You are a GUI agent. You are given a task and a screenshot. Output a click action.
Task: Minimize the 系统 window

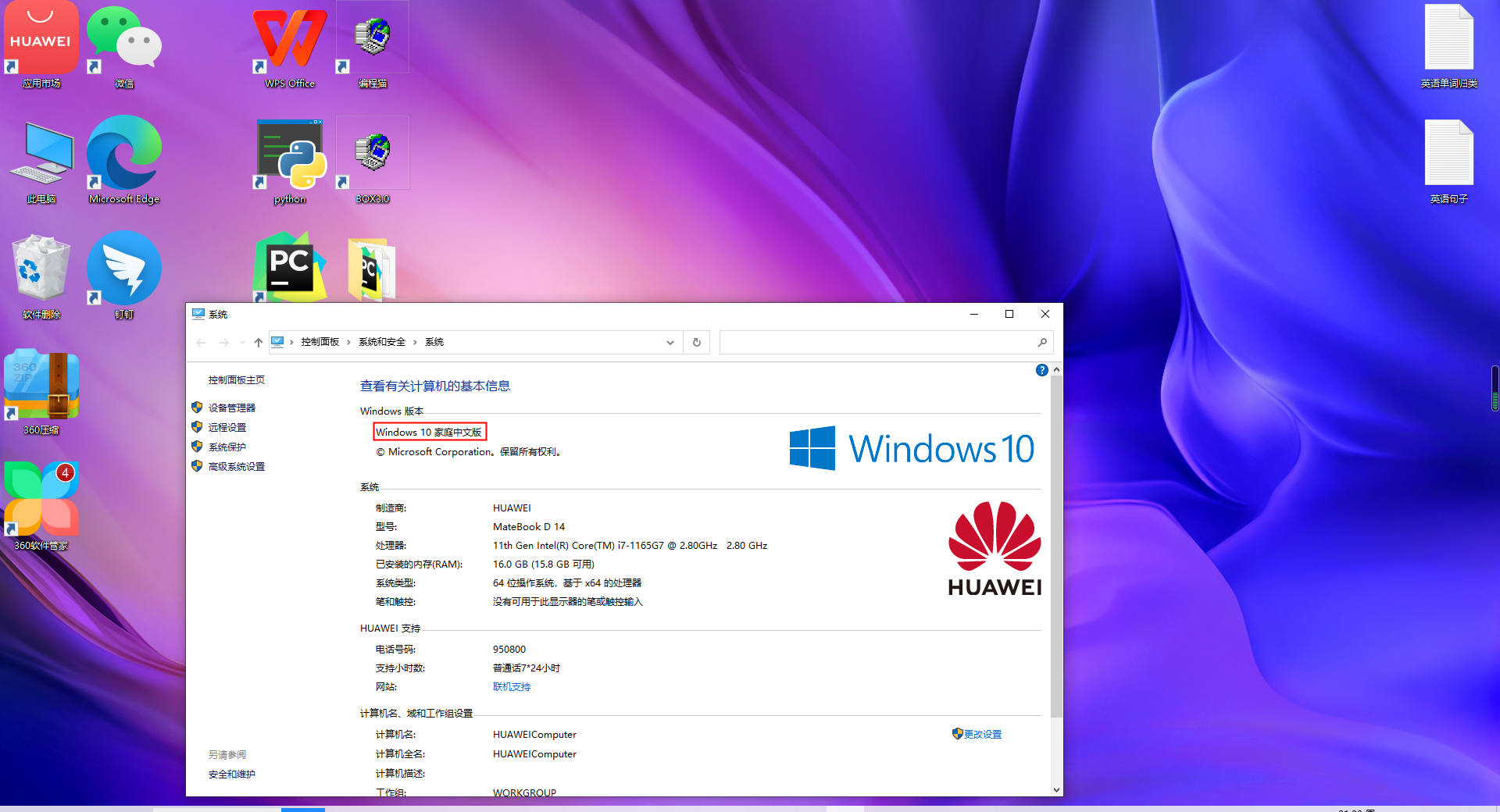974,314
